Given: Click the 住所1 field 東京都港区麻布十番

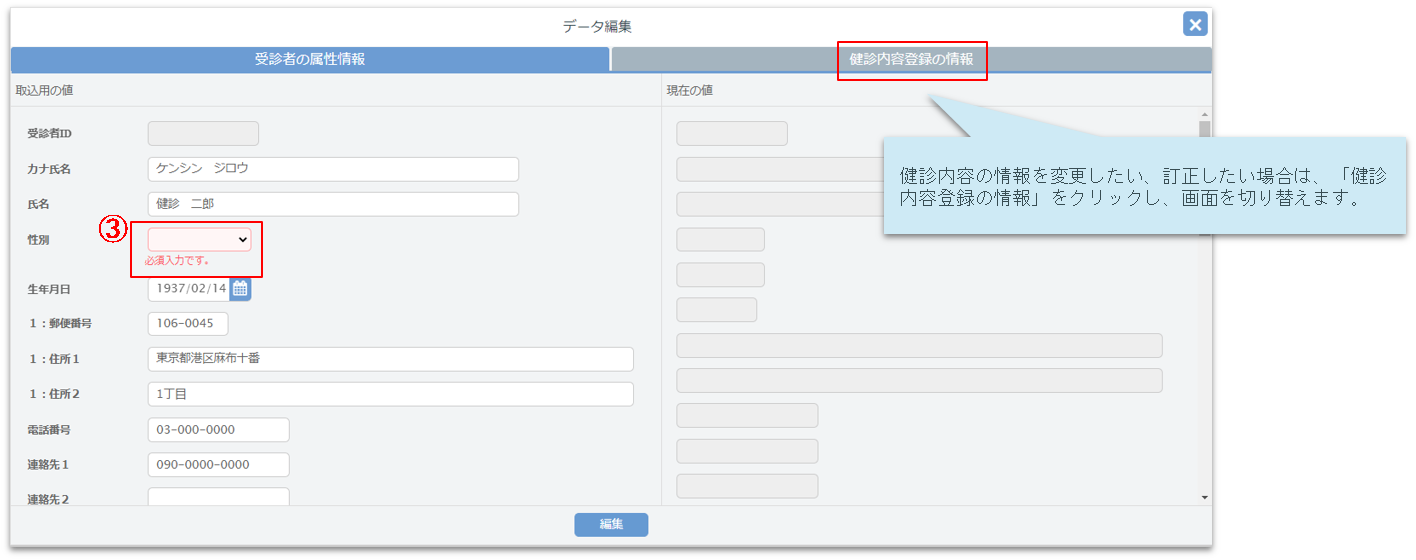Looking at the screenshot, I should click(391, 359).
